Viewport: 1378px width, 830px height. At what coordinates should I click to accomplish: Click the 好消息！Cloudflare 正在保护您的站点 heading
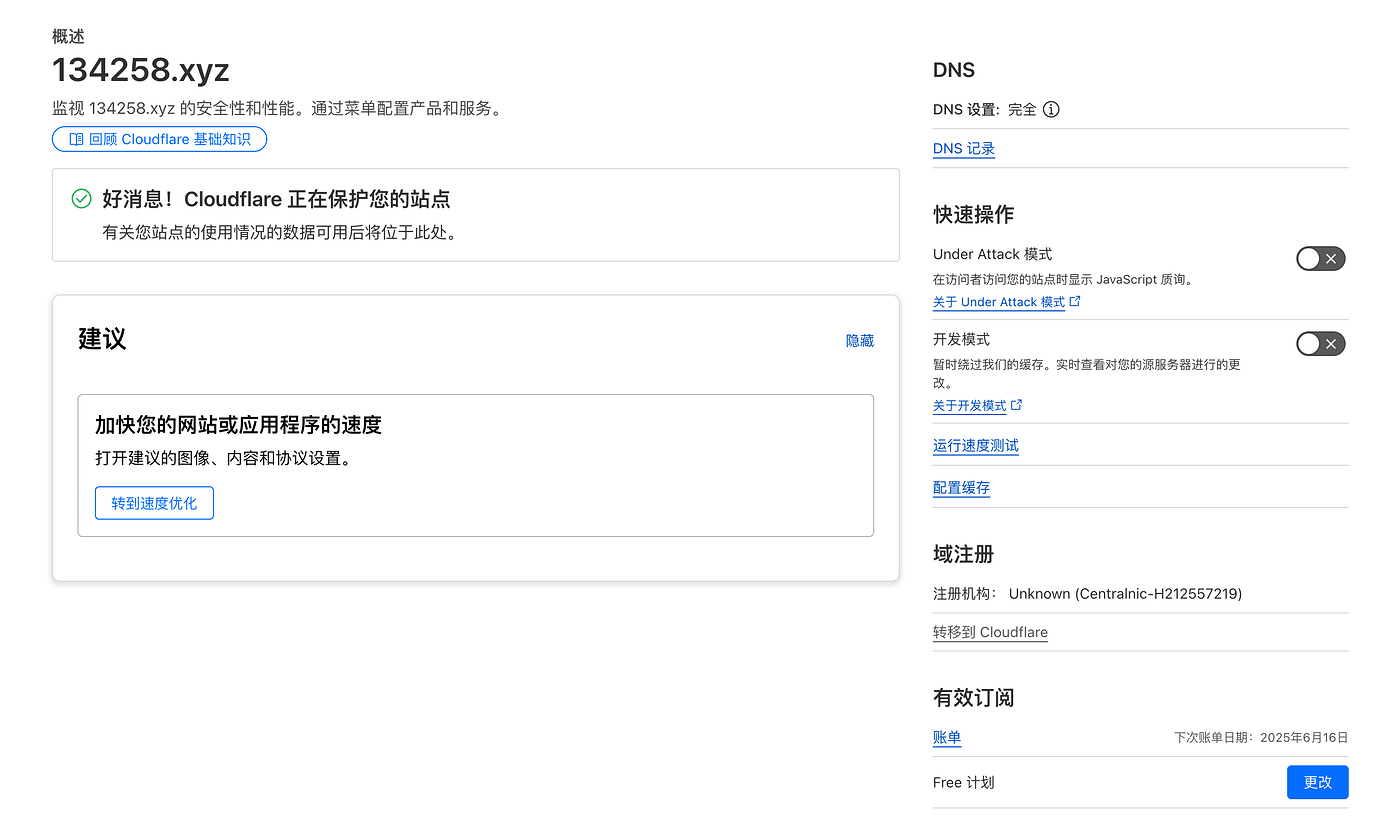pyautogui.click(x=276, y=199)
